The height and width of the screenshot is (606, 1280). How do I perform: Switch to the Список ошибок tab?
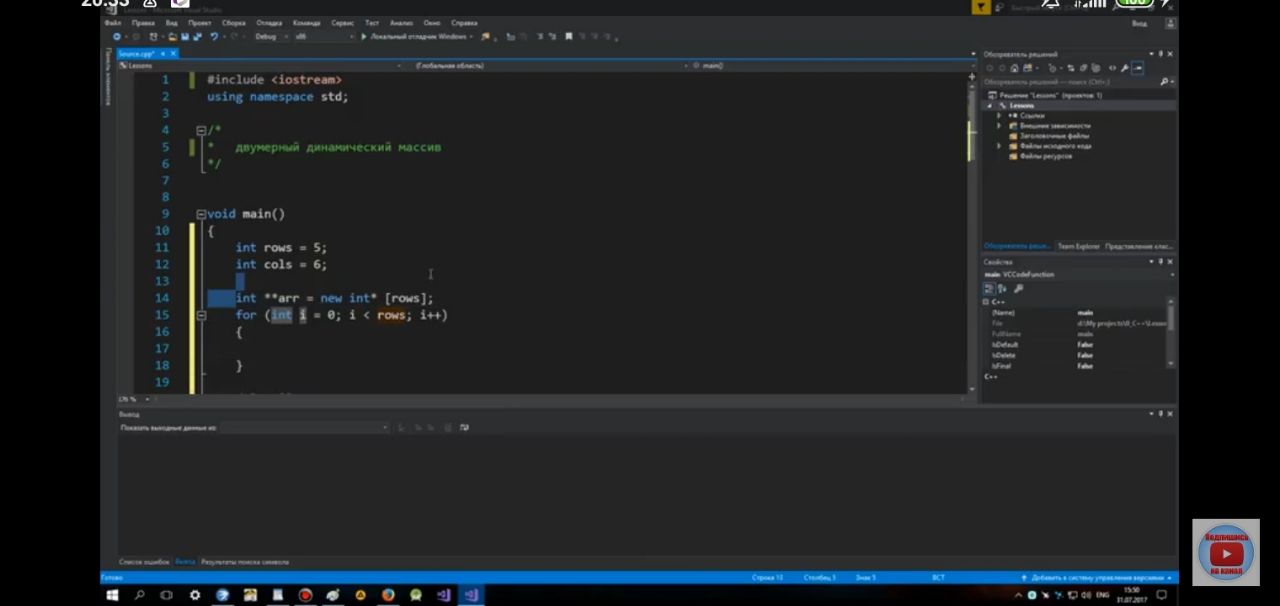tap(144, 562)
